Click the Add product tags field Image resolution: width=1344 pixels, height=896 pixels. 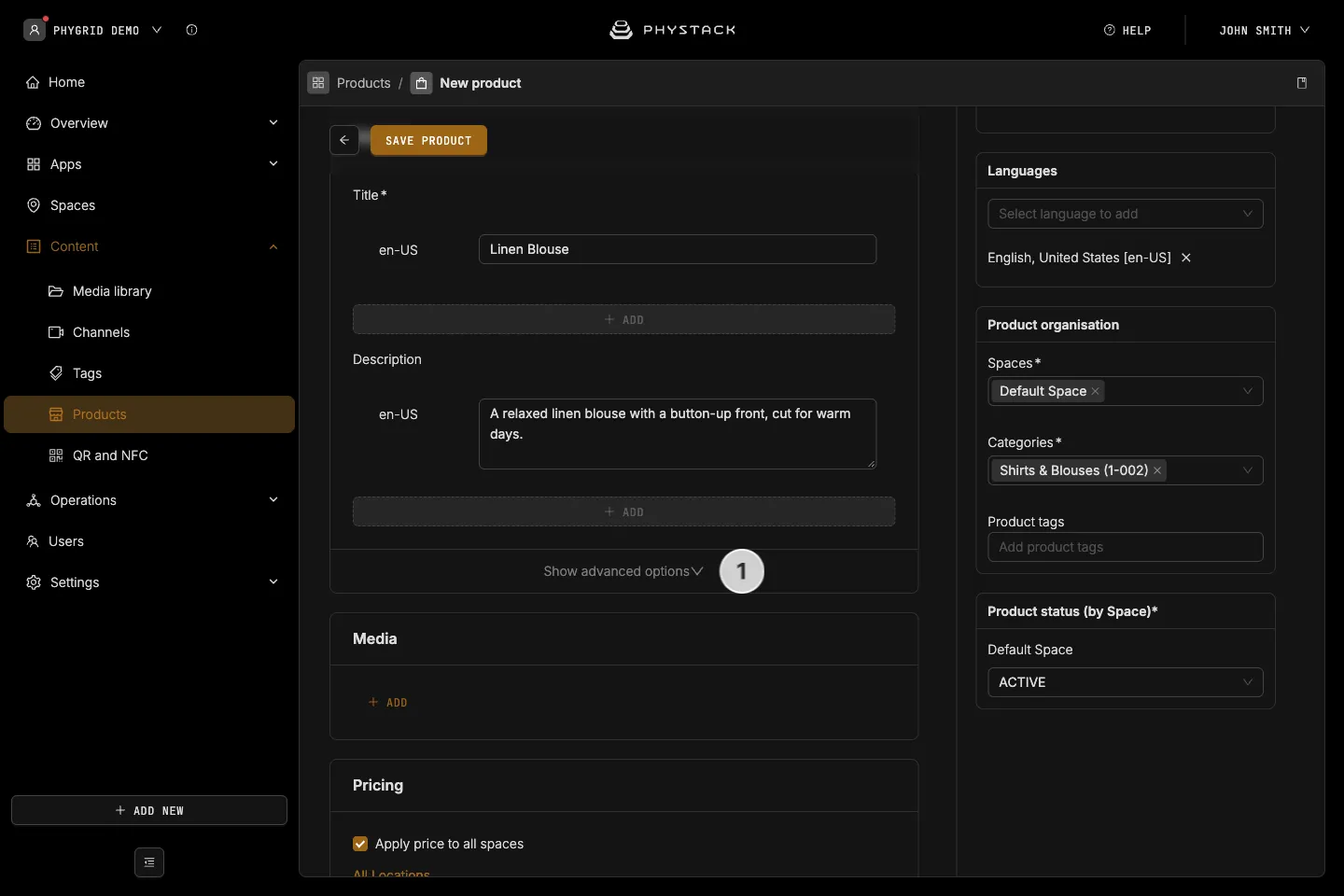tap(1126, 547)
